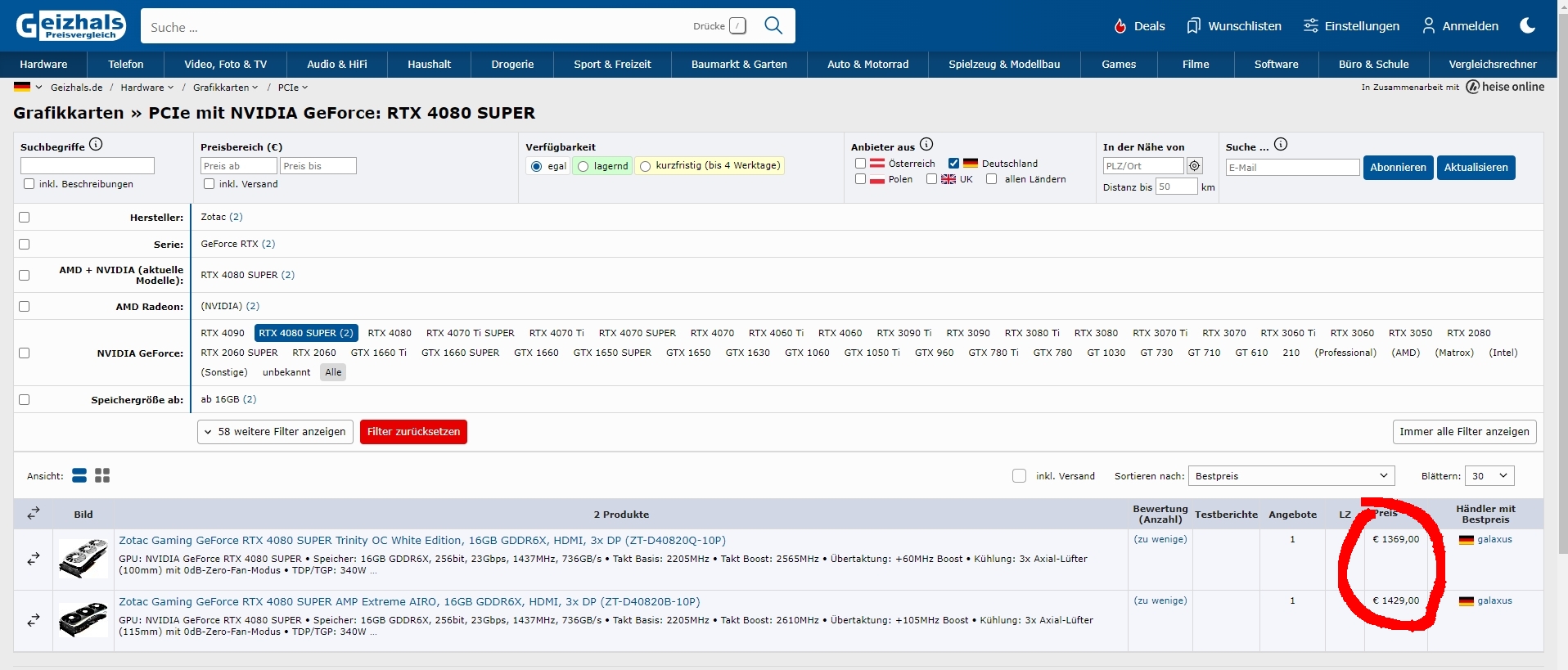Open Video, Foto & TV menu
Viewport: 1568px width, 670px height.
225,65
